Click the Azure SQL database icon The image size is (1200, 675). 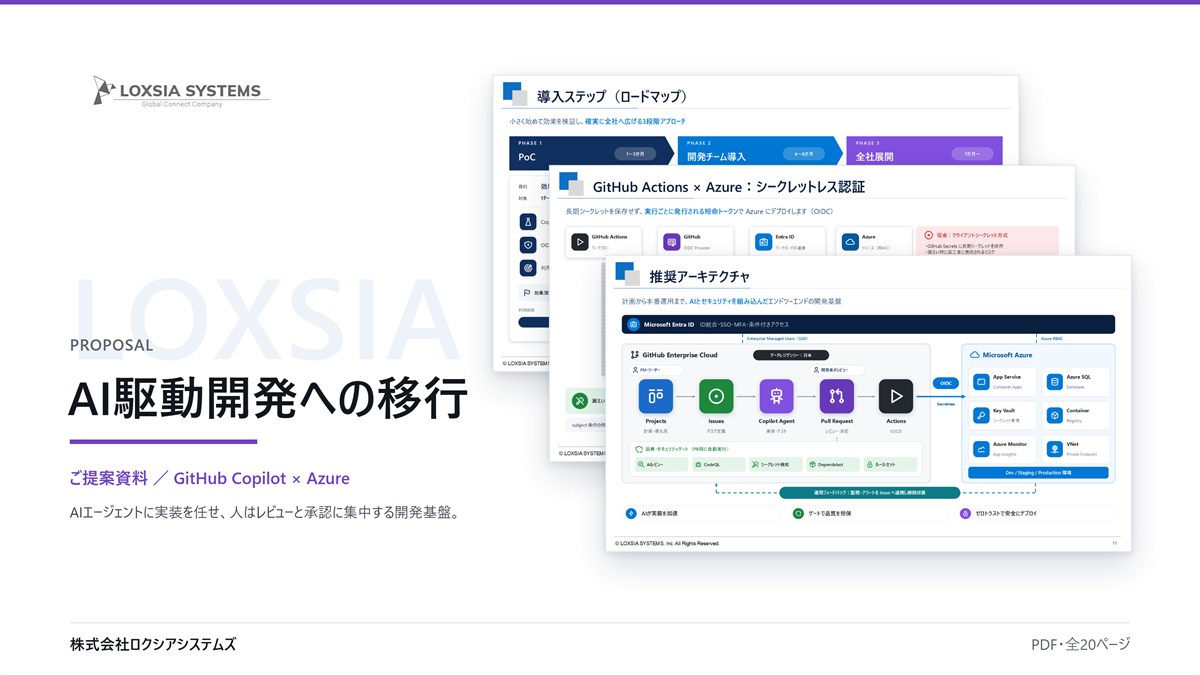[1054, 382]
